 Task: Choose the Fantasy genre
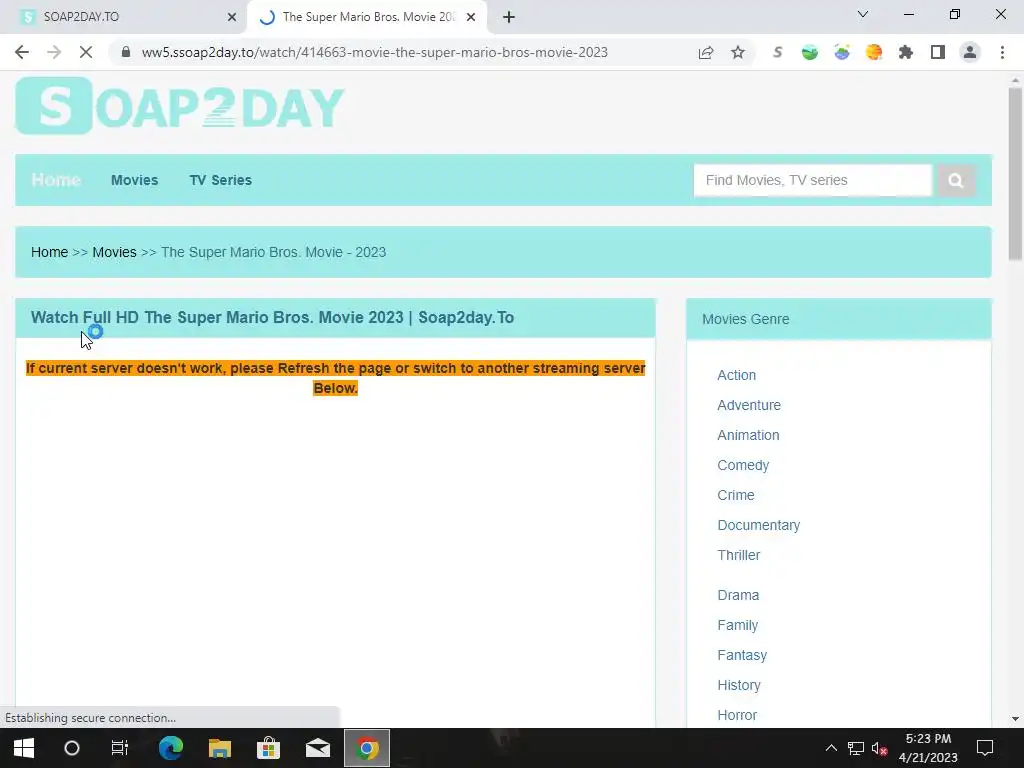point(742,655)
